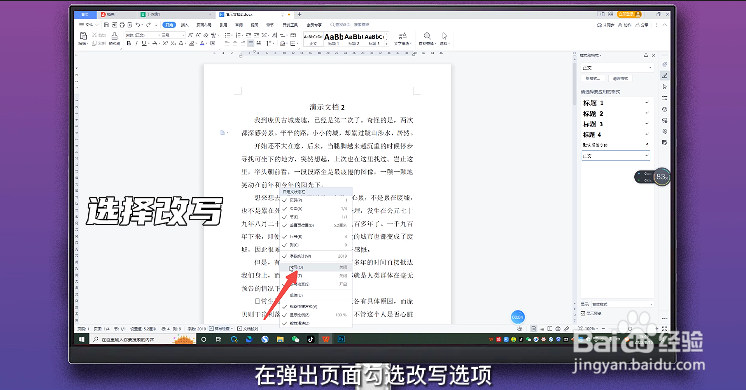Viewport: 746px width, 390px height.
Task: Click the page layout view icon in status bar
Action: click(x=534, y=329)
